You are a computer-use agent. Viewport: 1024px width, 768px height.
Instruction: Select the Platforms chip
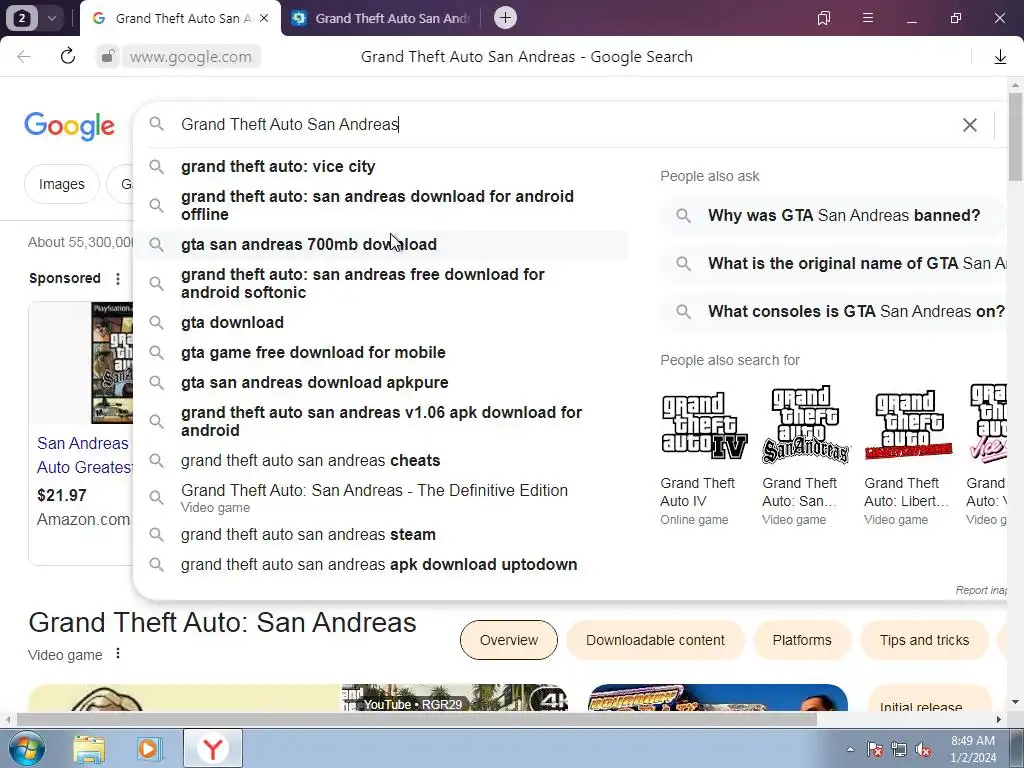coord(802,640)
